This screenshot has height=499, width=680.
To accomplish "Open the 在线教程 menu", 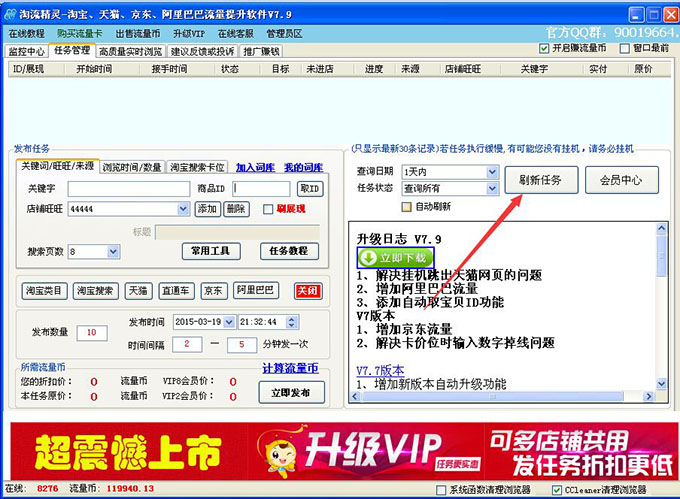I will click(x=26, y=33).
